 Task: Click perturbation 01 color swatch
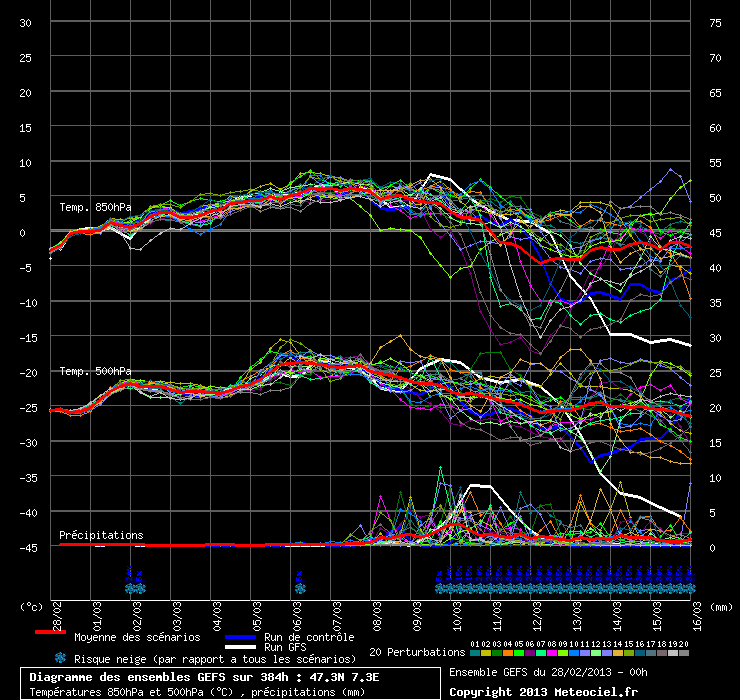point(475,653)
